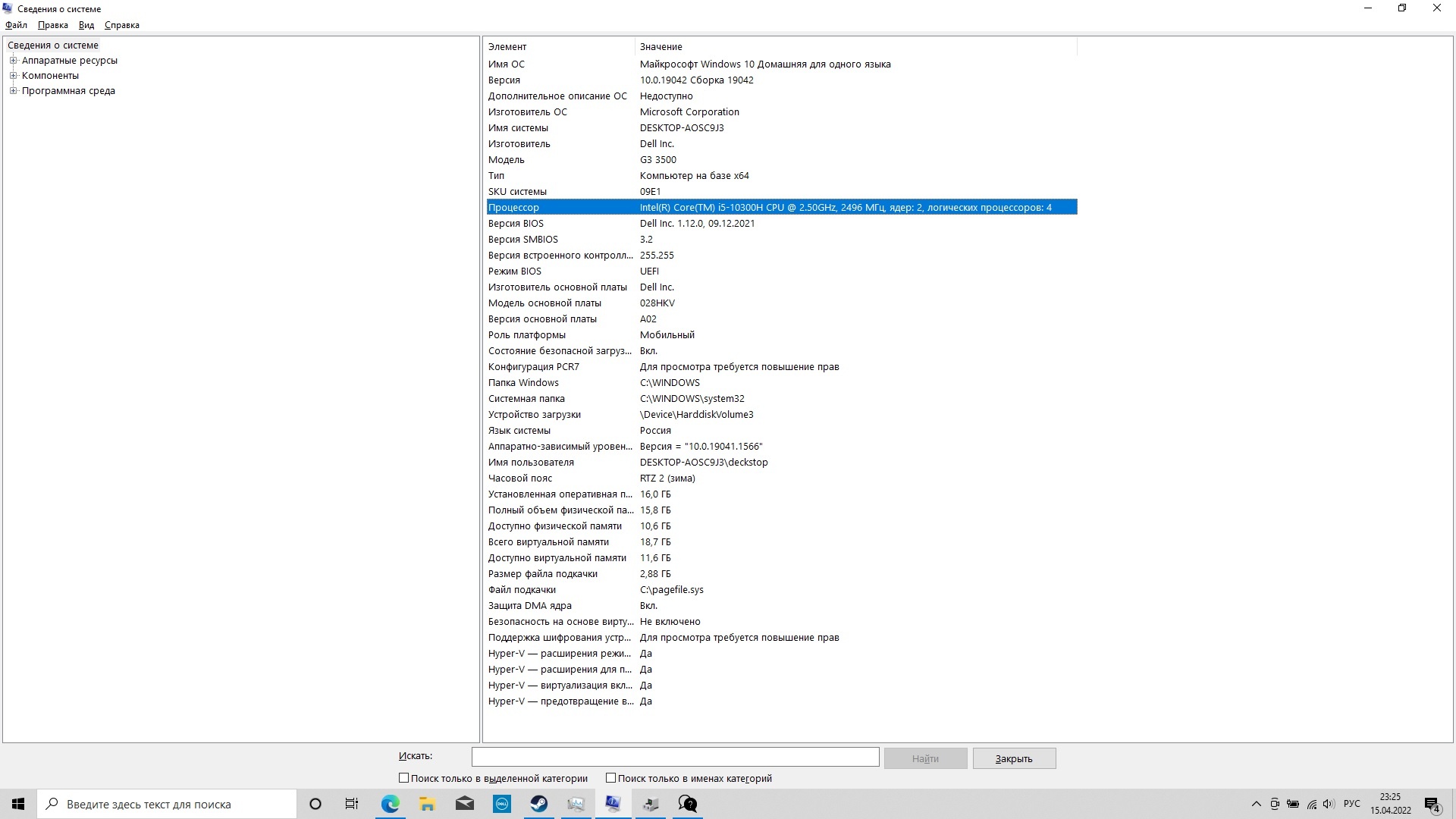This screenshot has width=1456, height=819.
Task: Select the Аппаратные ресурсы tree label
Action: [70, 61]
